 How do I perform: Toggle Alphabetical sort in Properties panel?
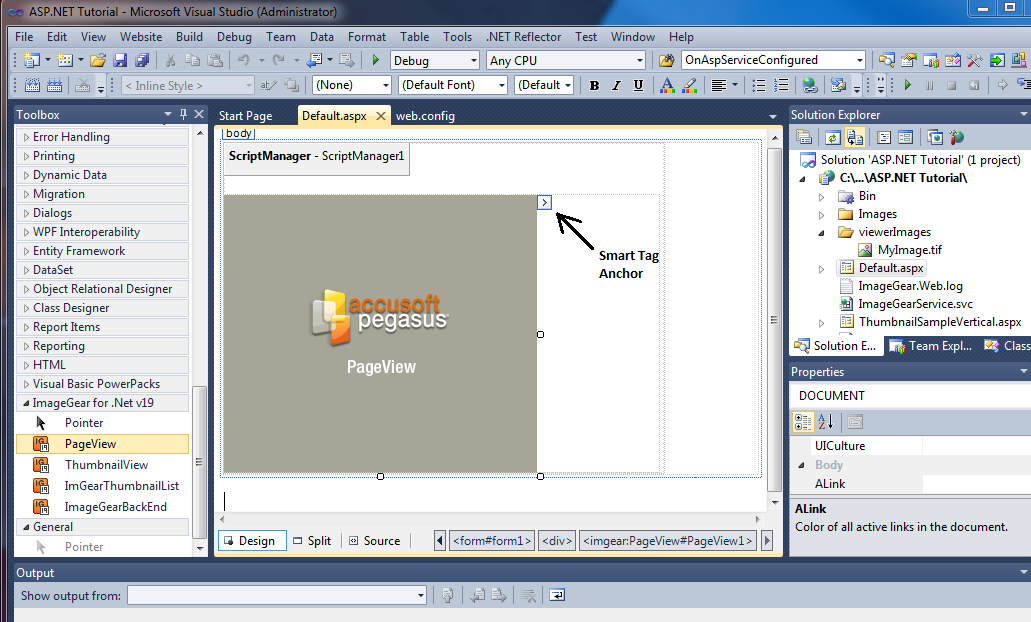[826, 422]
